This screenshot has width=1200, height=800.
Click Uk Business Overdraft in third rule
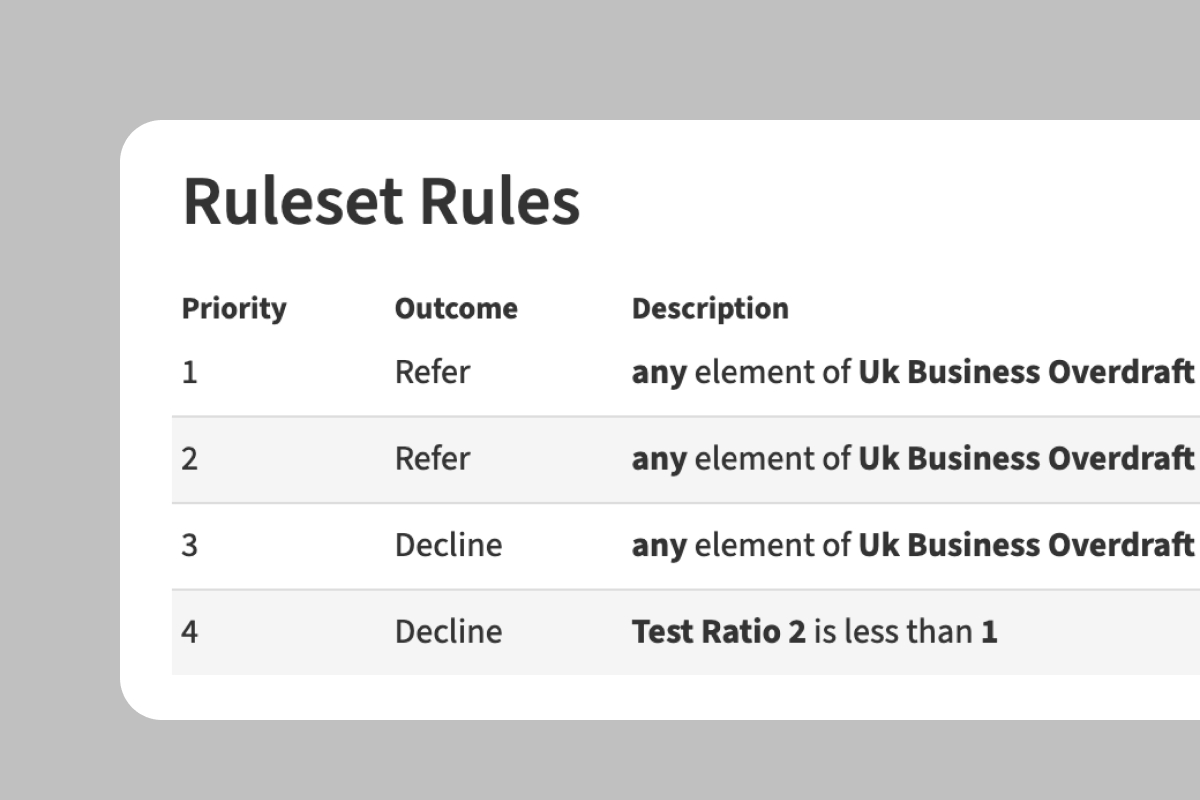click(x=1026, y=545)
